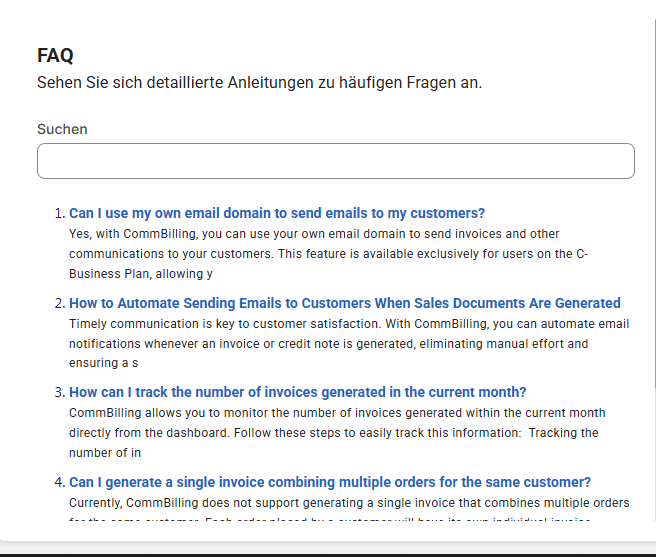Click the truncated line 'Business Plan, allowing y'

click(140, 274)
